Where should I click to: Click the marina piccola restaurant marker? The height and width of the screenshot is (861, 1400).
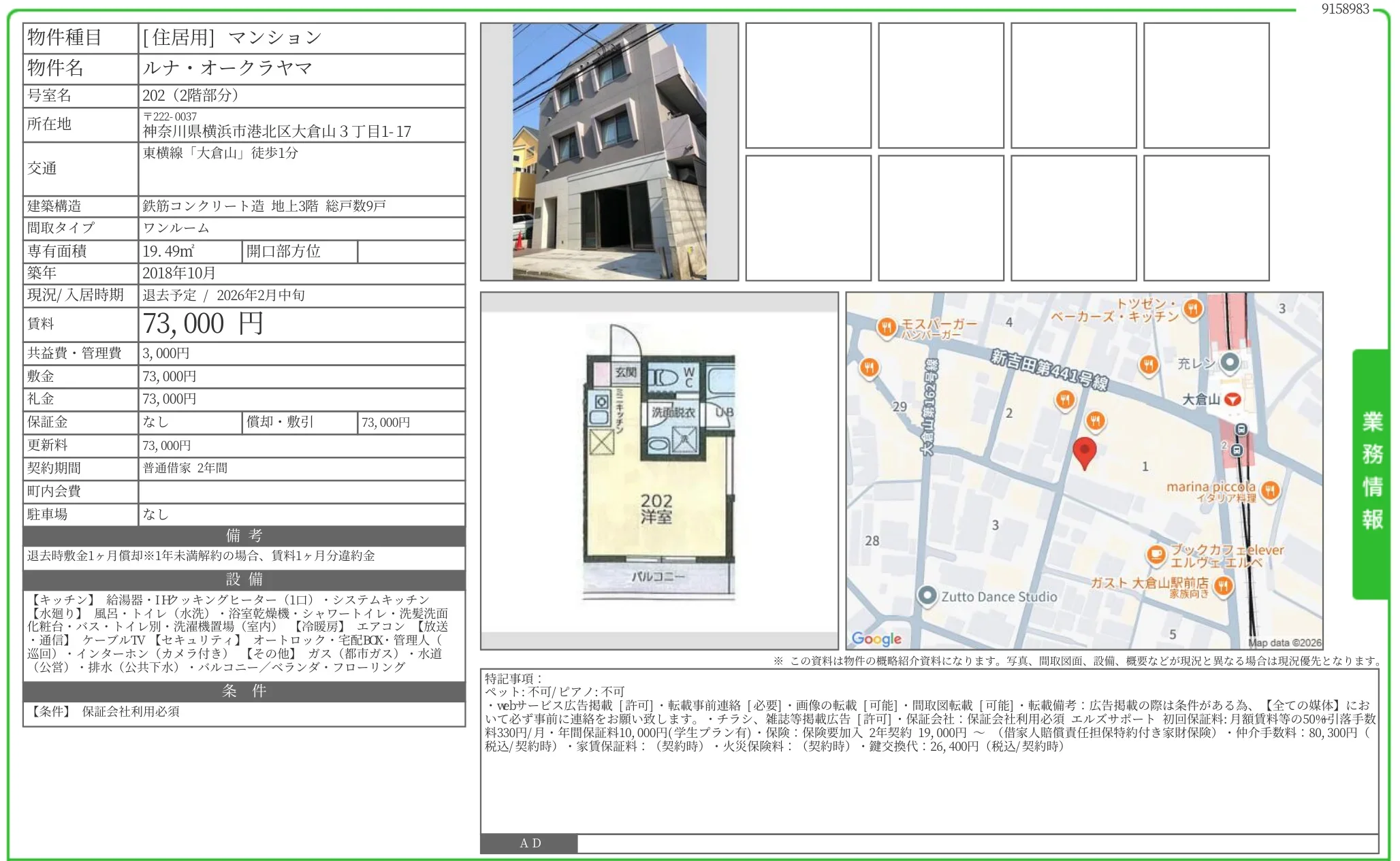(1270, 490)
